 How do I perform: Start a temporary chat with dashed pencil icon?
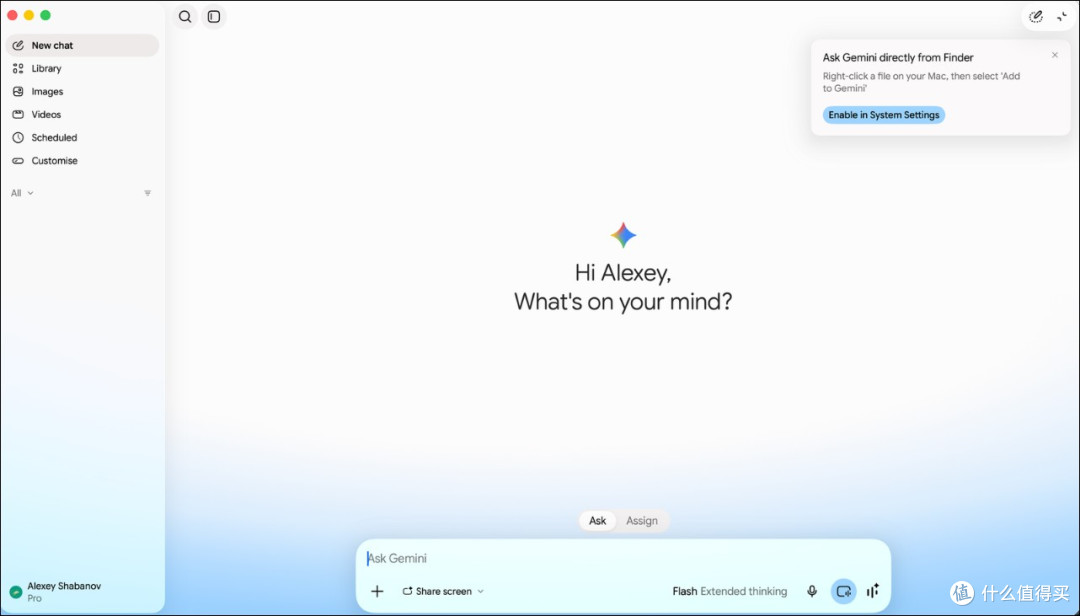tap(1036, 17)
